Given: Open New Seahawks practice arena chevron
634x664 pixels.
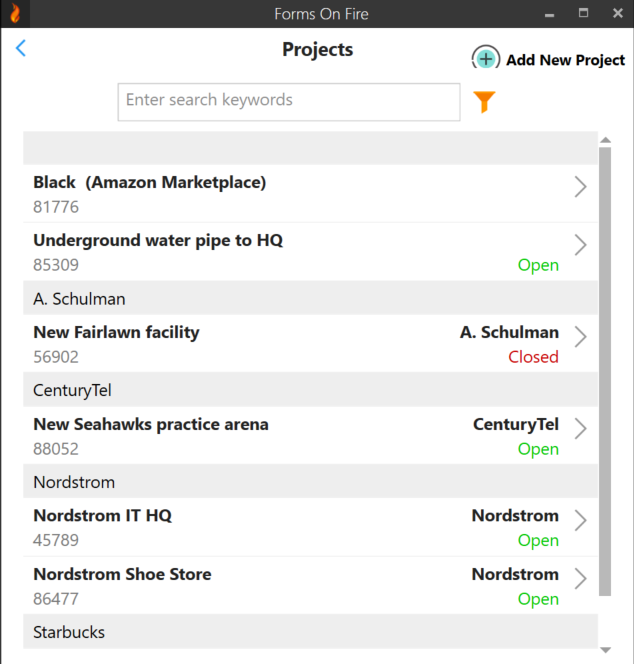Looking at the screenshot, I should click(581, 429).
